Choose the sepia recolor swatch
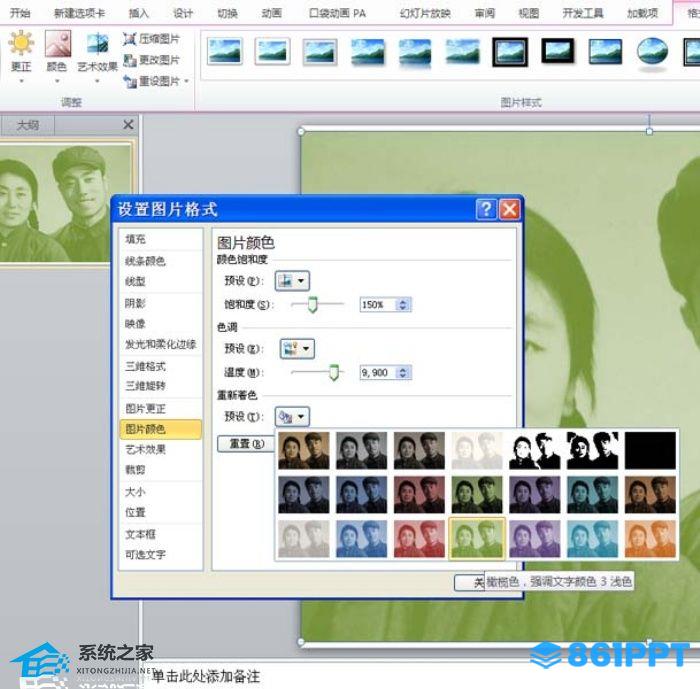700x689 pixels. 304,451
